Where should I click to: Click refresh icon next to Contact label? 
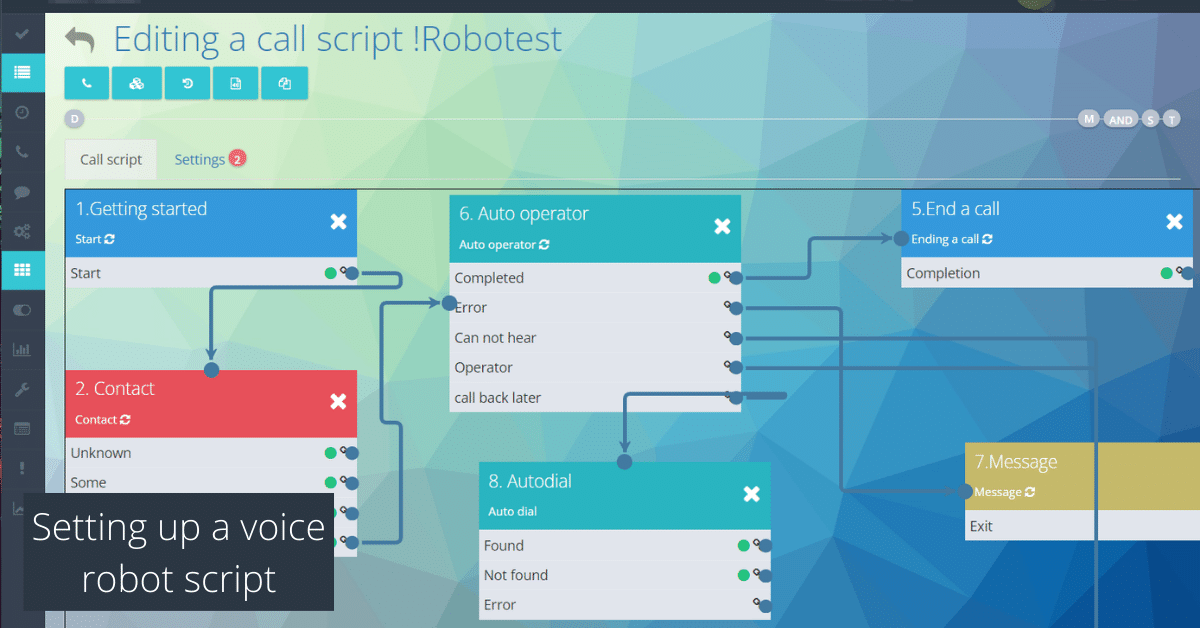[126, 420]
